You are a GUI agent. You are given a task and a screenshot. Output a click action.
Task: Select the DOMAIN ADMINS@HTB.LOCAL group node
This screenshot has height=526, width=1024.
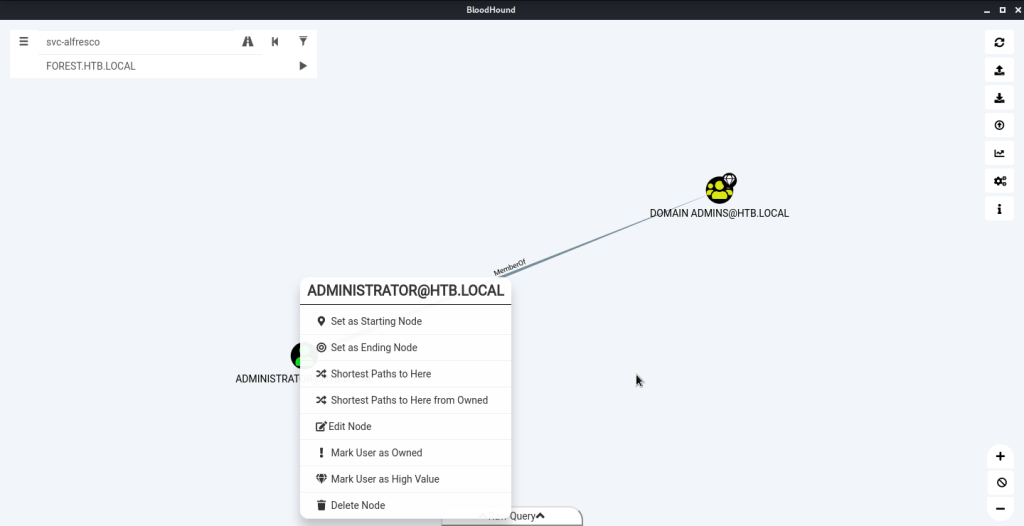tap(719, 189)
